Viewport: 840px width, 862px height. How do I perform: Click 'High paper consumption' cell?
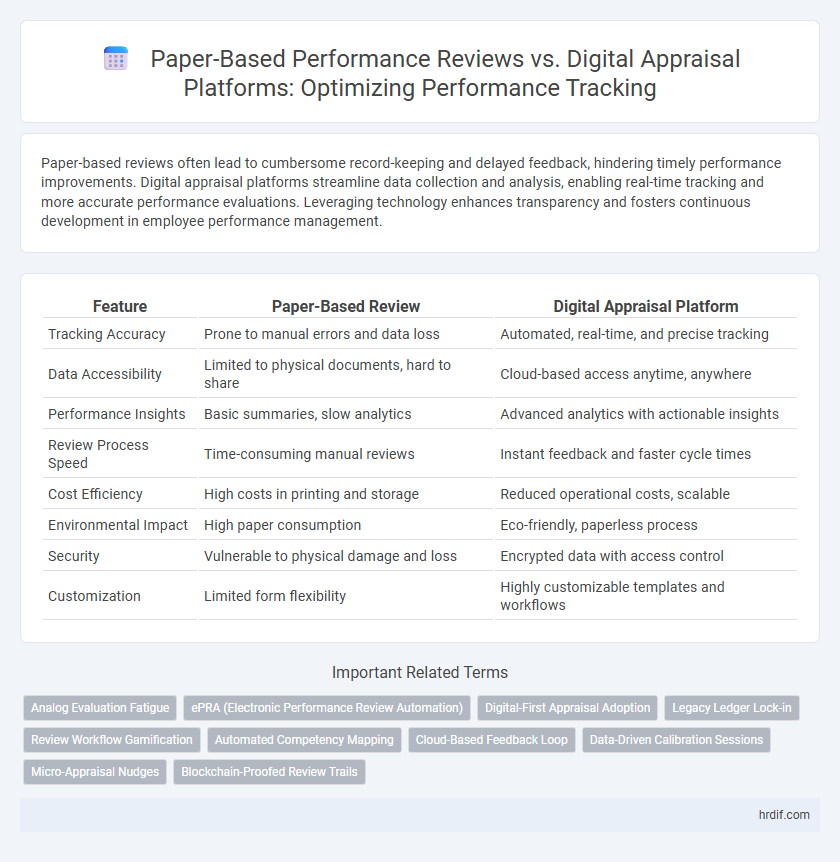(346, 525)
